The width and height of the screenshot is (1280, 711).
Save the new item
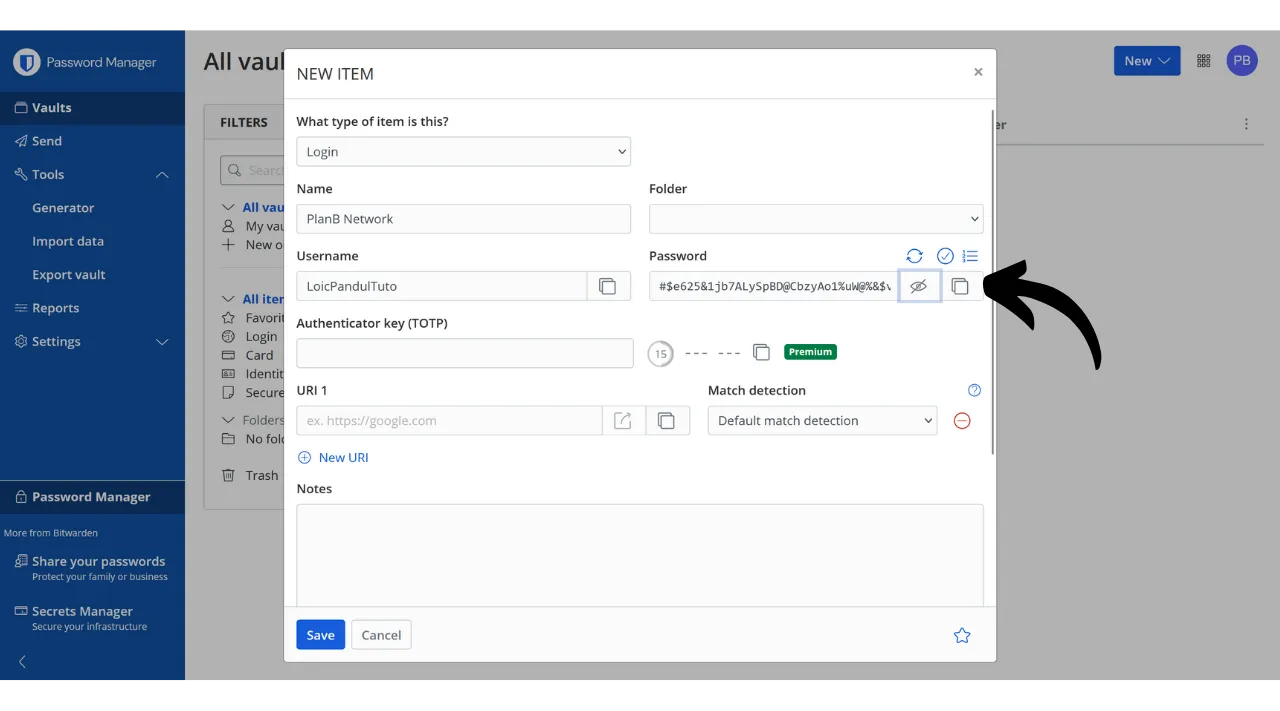click(x=320, y=635)
